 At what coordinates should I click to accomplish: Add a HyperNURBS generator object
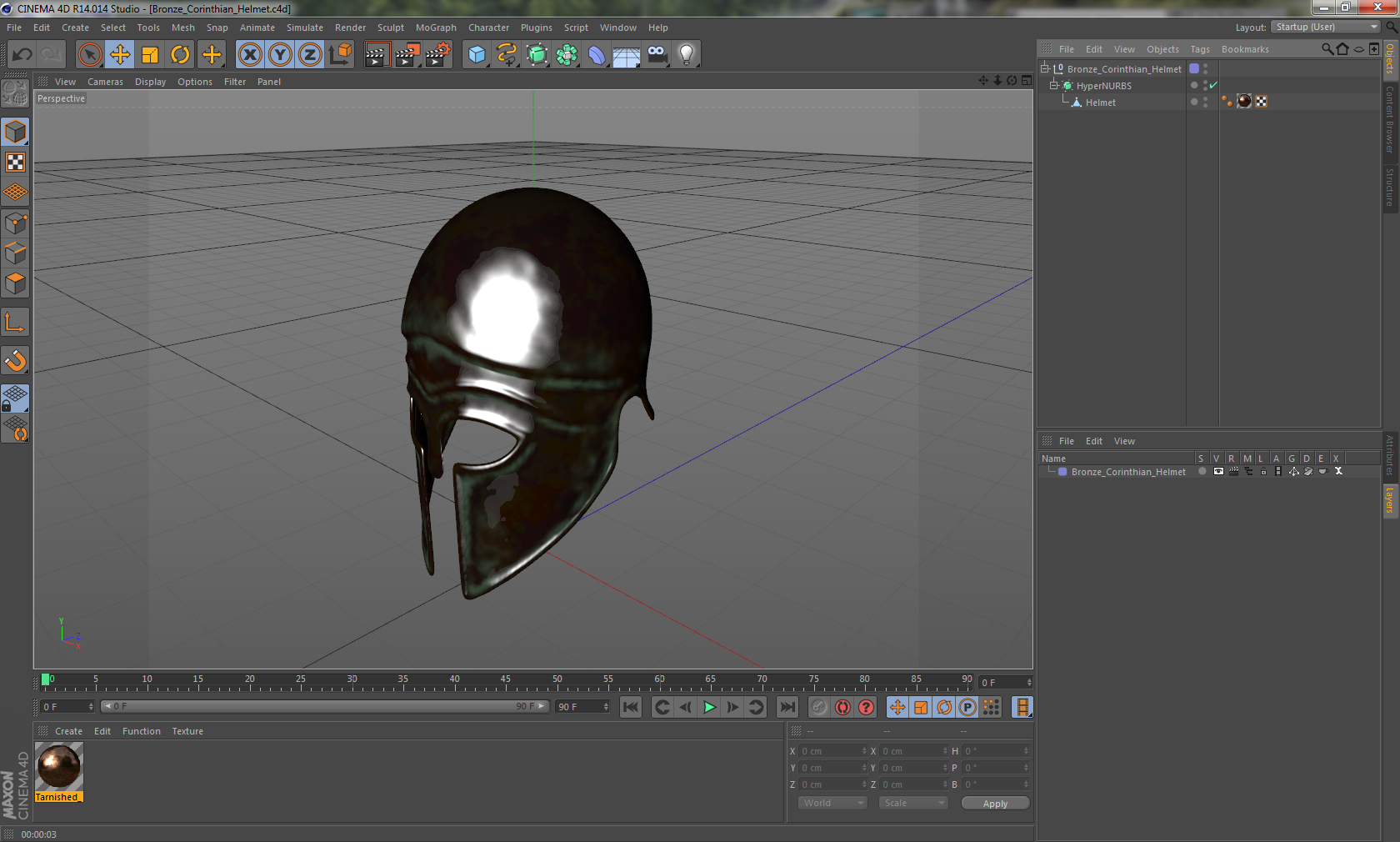pos(537,55)
